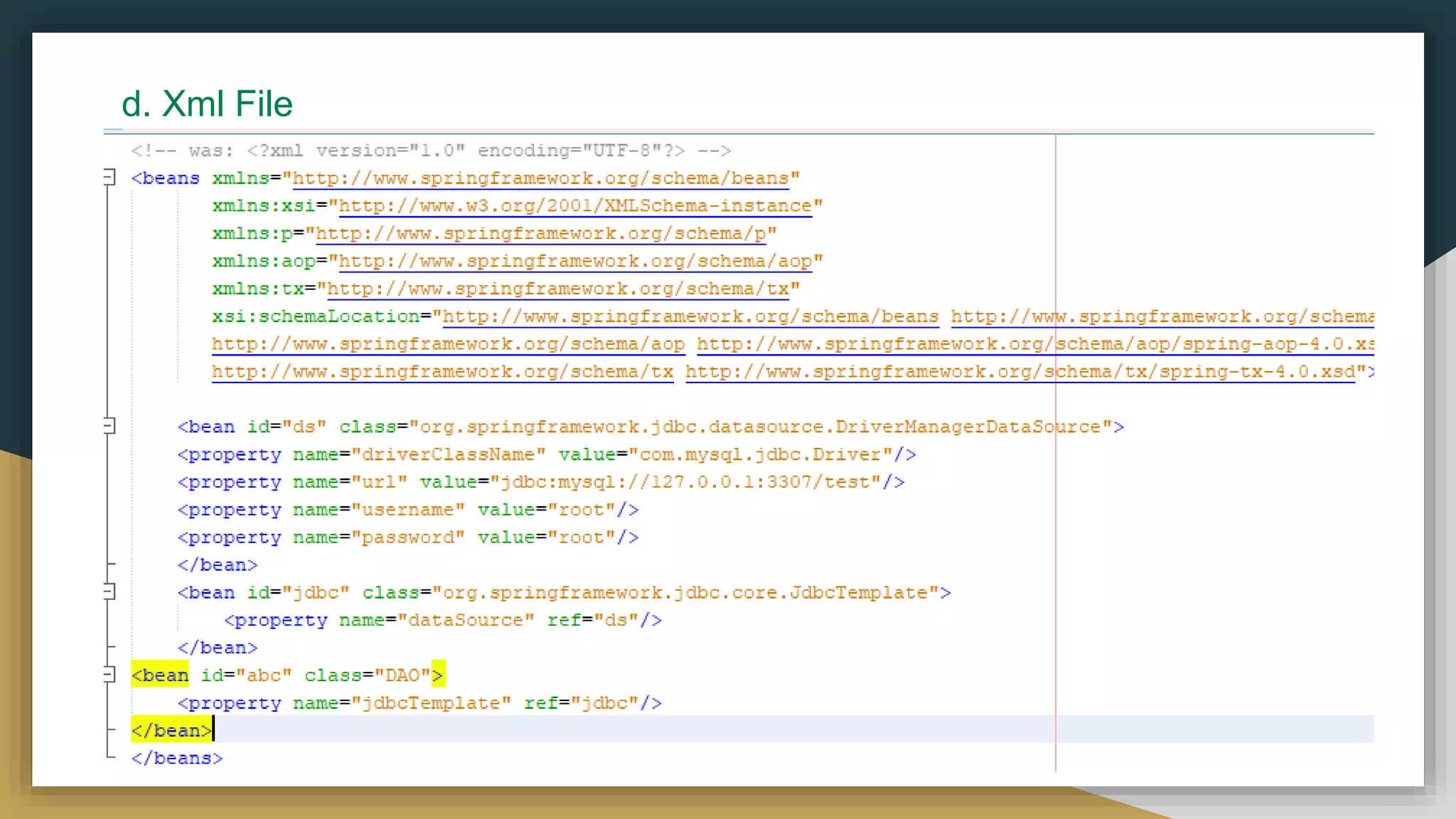Open the XMLSchema-instance URL link

[x=574, y=206]
